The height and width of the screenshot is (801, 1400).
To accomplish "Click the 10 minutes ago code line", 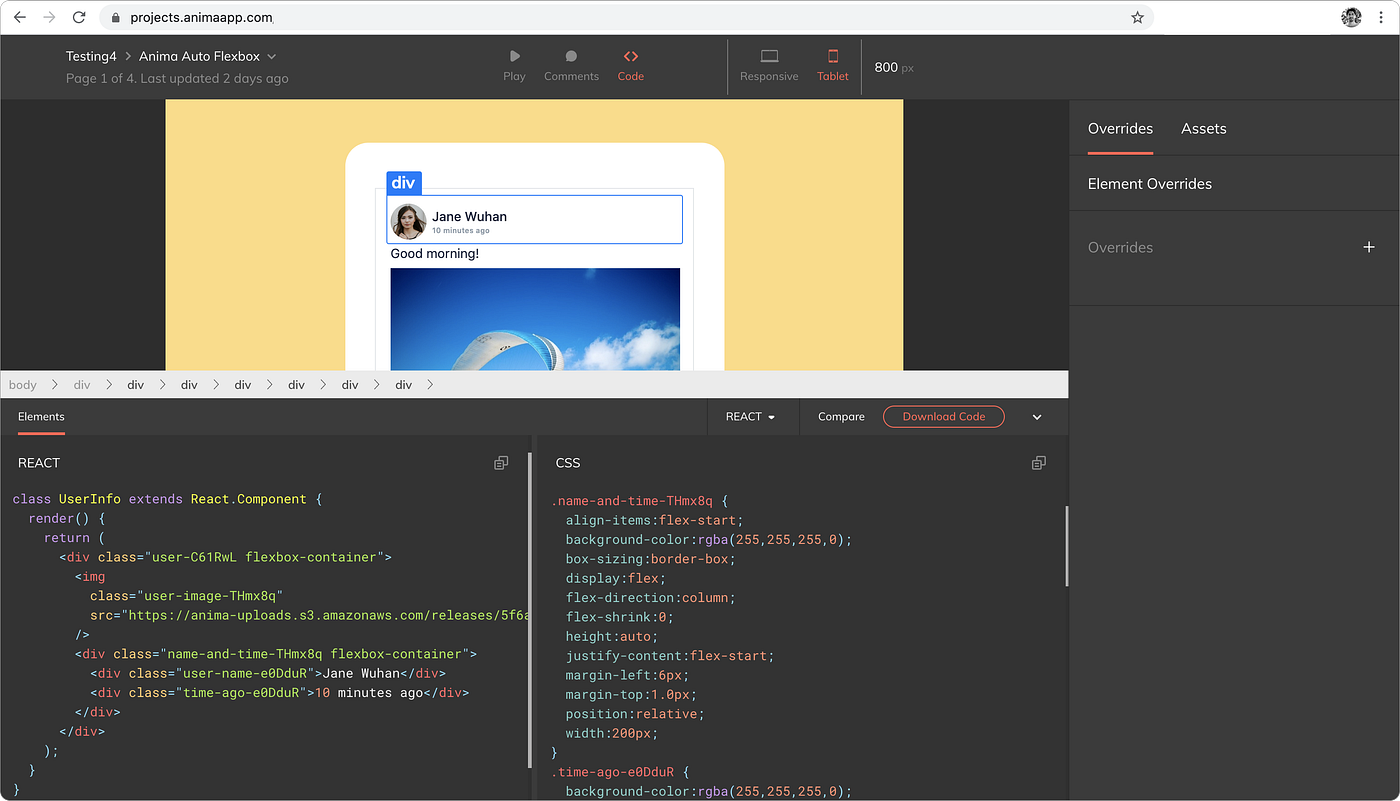I will 279,693.
